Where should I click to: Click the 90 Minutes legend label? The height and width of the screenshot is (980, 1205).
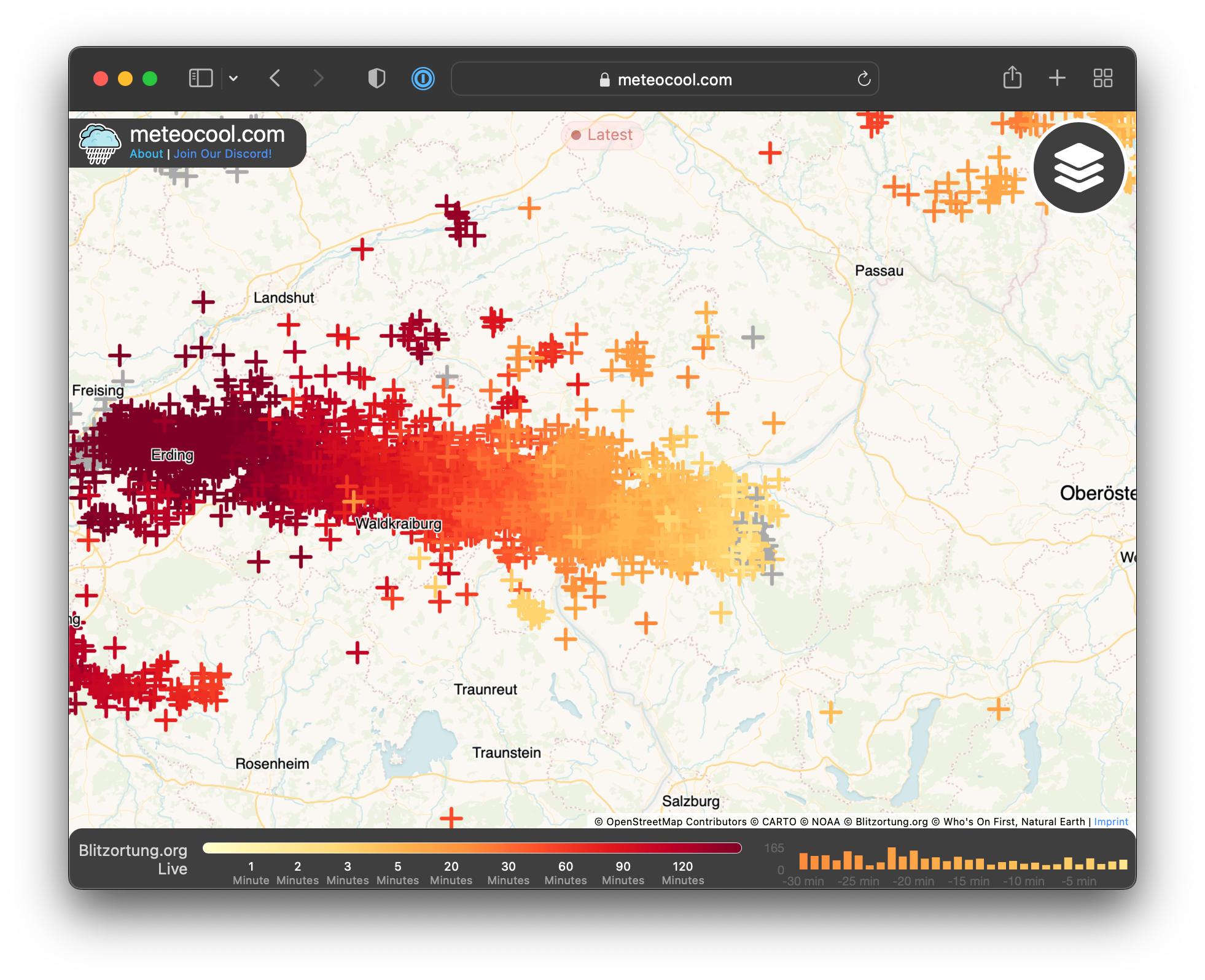[x=623, y=873]
